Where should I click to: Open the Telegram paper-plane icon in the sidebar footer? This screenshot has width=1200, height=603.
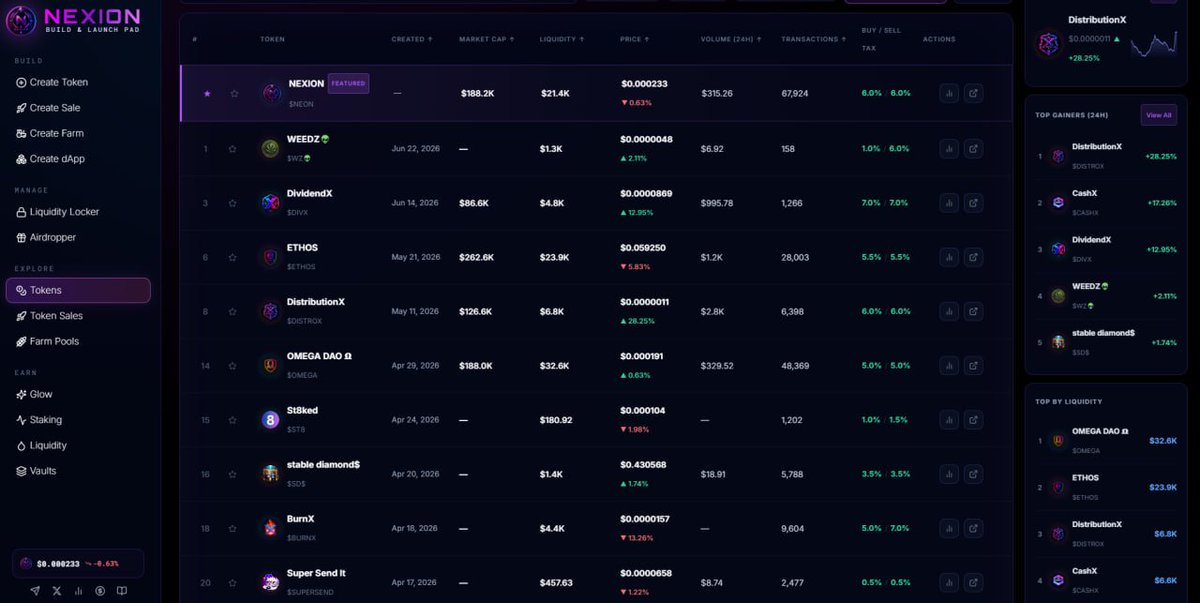35,591
